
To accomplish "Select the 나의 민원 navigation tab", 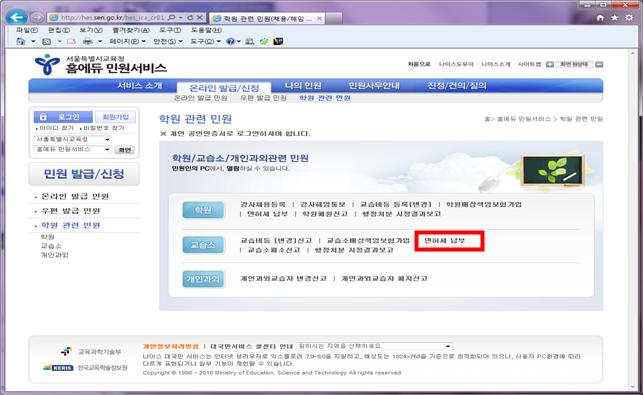I will (x=303, y=86).
